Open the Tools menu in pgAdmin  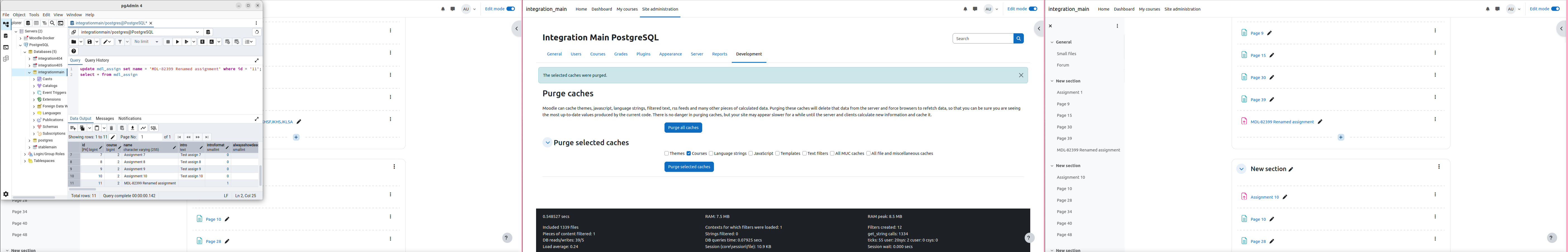34,14
